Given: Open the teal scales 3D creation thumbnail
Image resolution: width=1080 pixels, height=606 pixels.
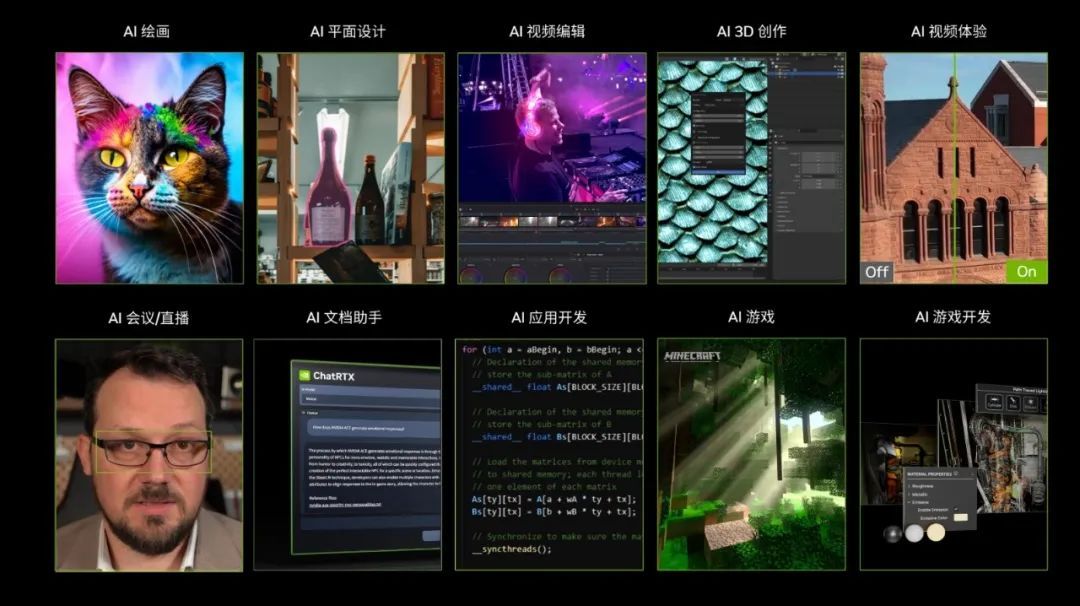Looking at the screenshot, I should coord(751,167).
